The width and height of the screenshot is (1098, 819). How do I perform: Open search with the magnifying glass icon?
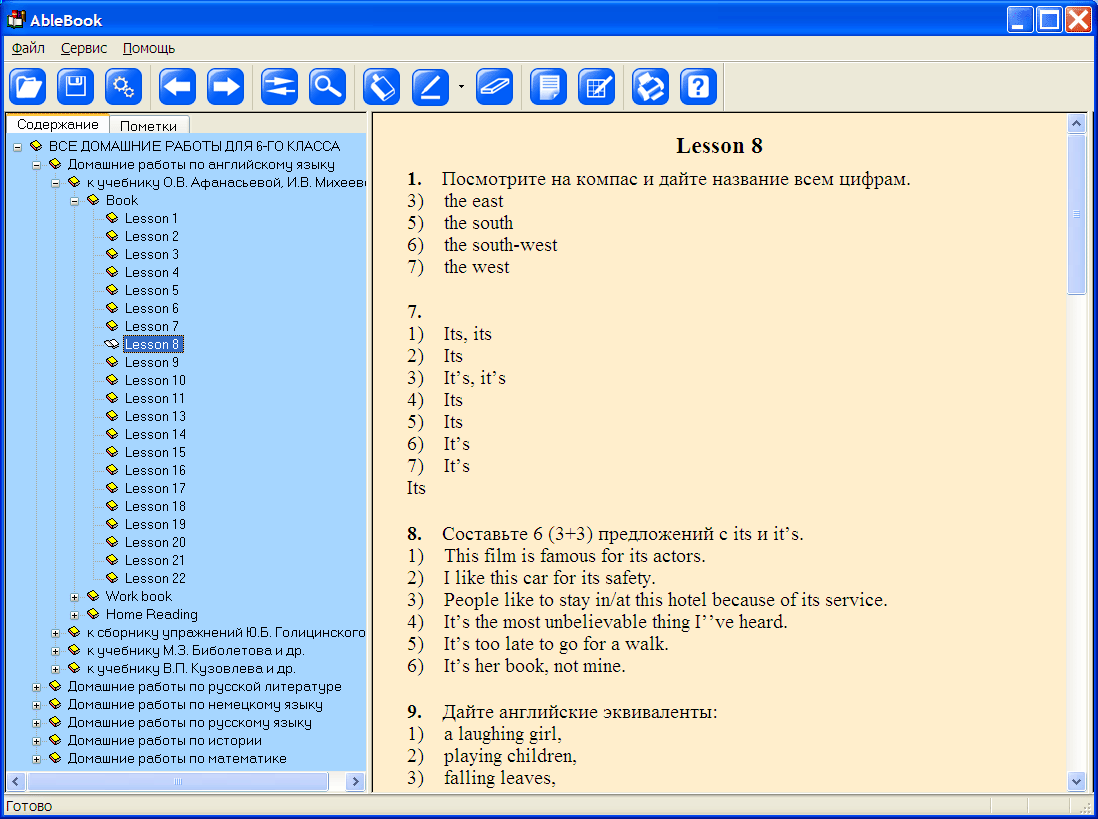[x=327, y=87]
